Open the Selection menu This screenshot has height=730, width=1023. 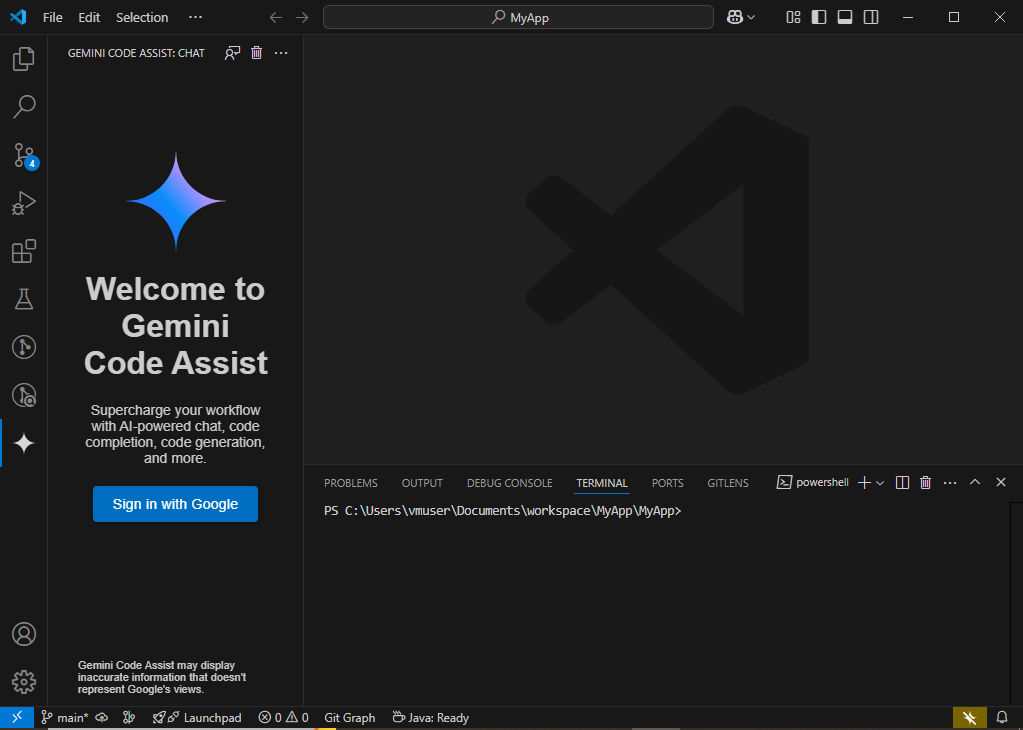pyautogui.click(x=142, y=18)
